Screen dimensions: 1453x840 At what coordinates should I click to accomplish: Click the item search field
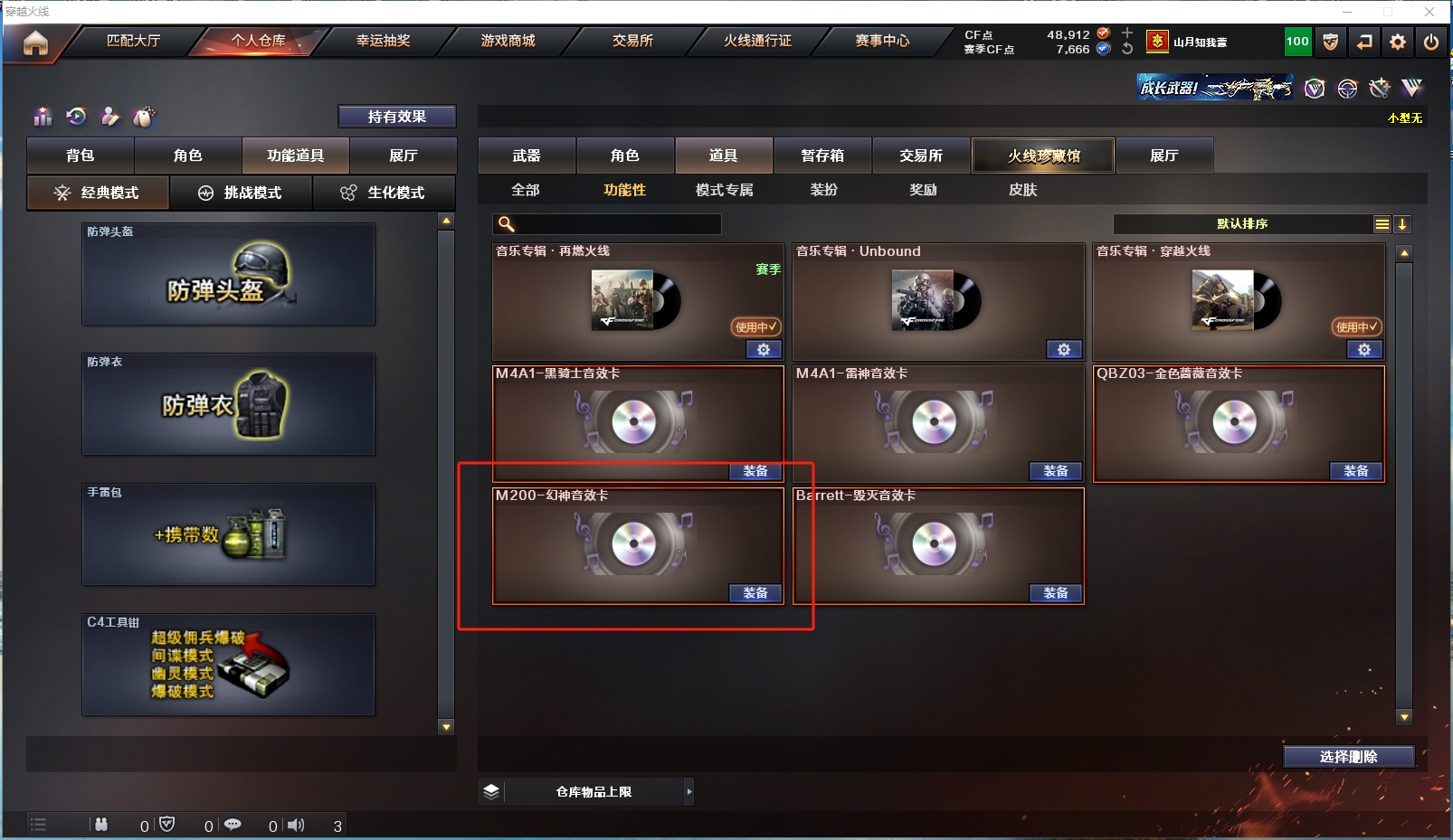tap(607, 223)
